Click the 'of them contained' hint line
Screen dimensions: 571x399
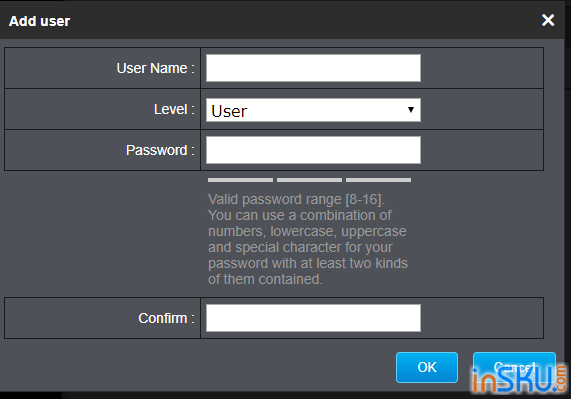pos(265,279)
